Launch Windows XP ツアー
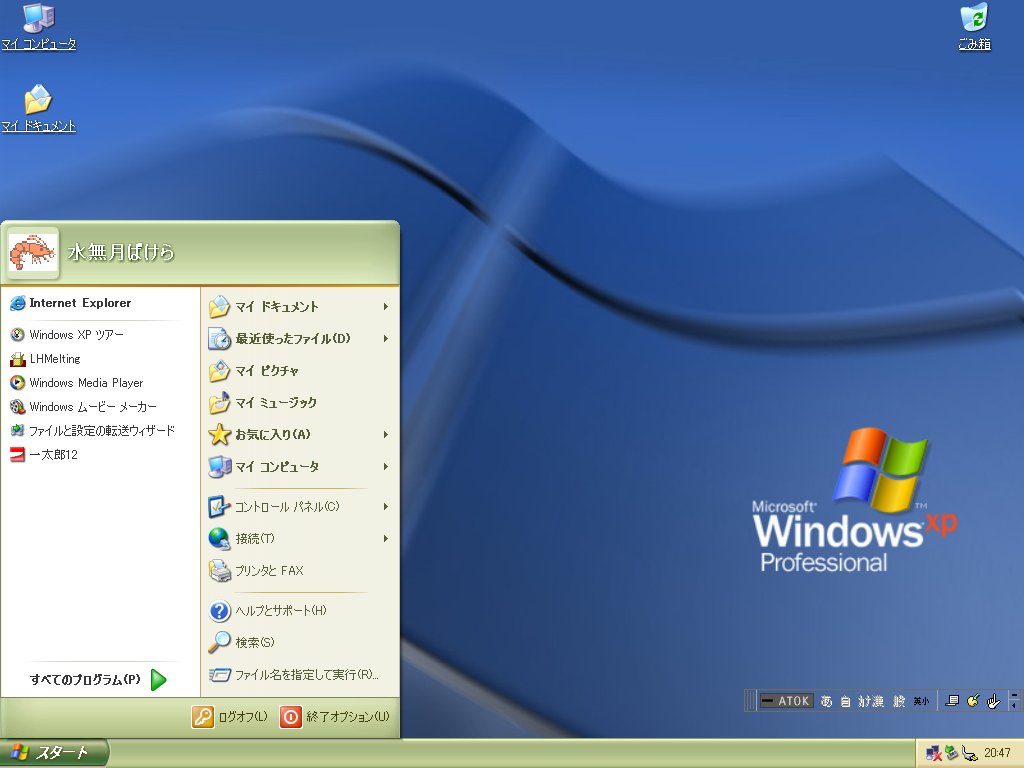1024x768 pixels. pos(76,335)
